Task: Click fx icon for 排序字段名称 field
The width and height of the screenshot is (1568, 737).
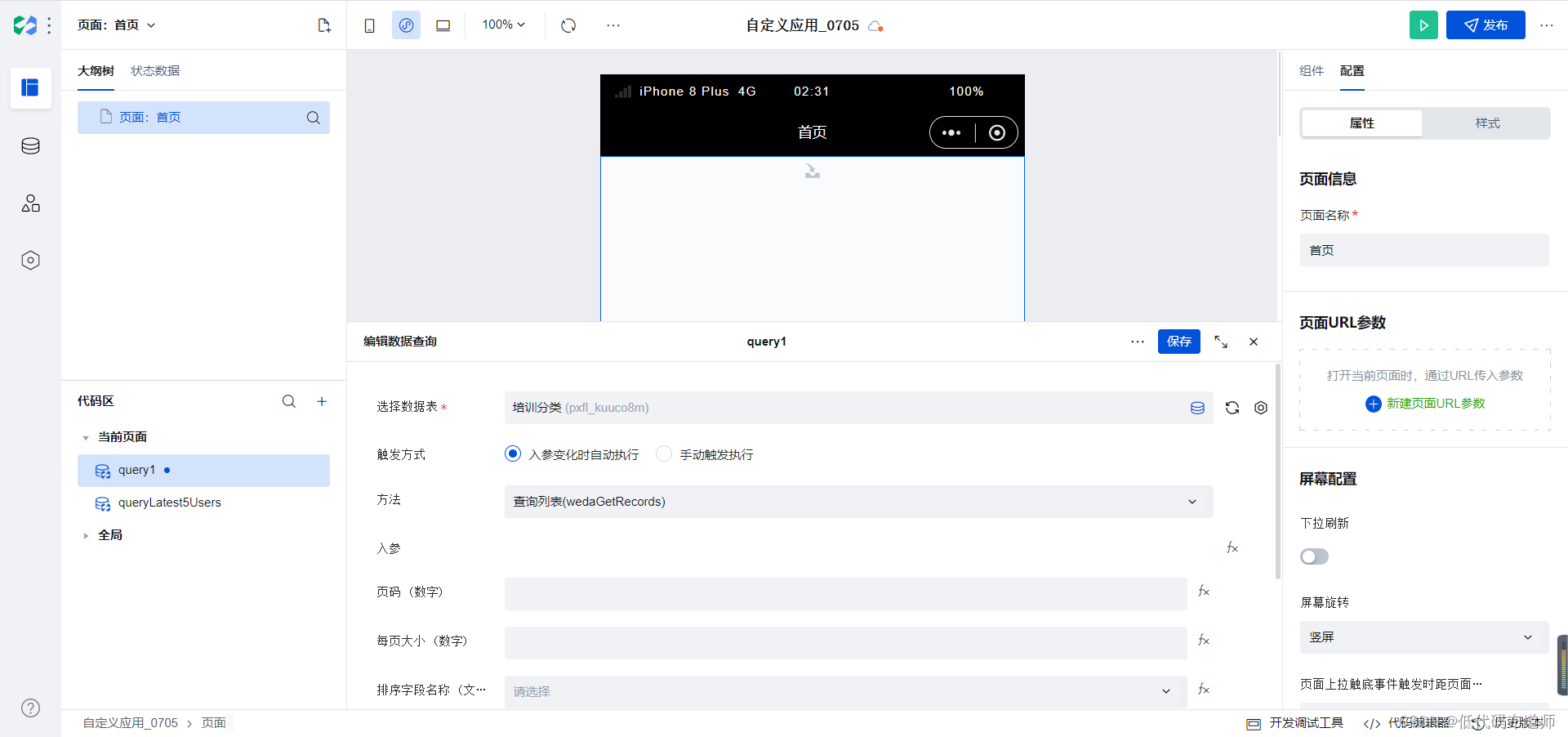Action: [x=1204, y=689]
